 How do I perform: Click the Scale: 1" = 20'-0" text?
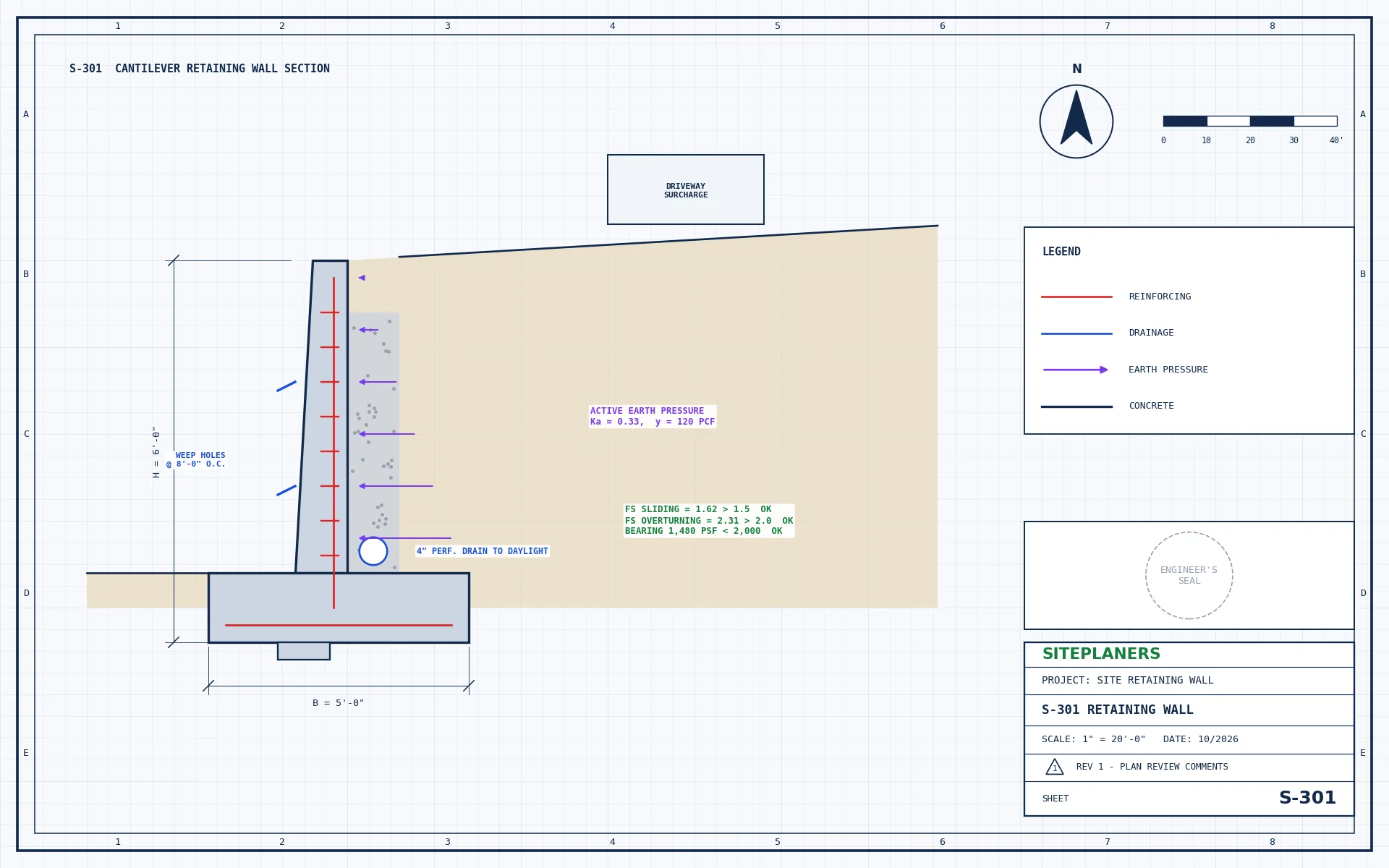[1094, 739]
